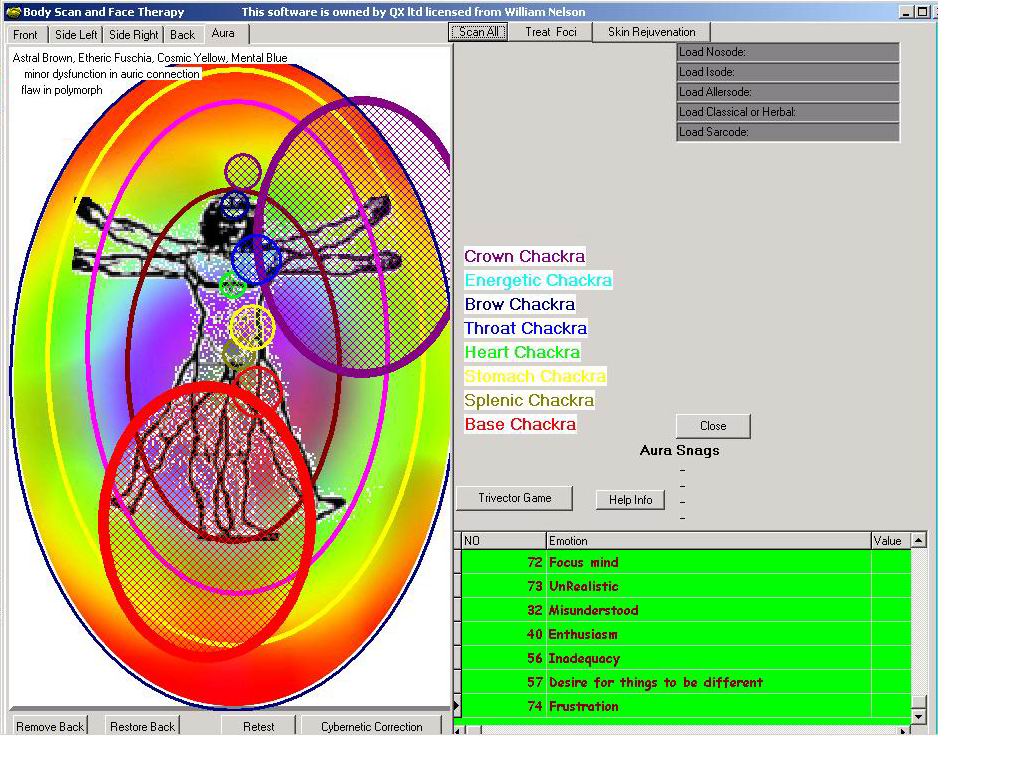Click the 'minor dysfunction in auric connection' text

pos(112,74)
